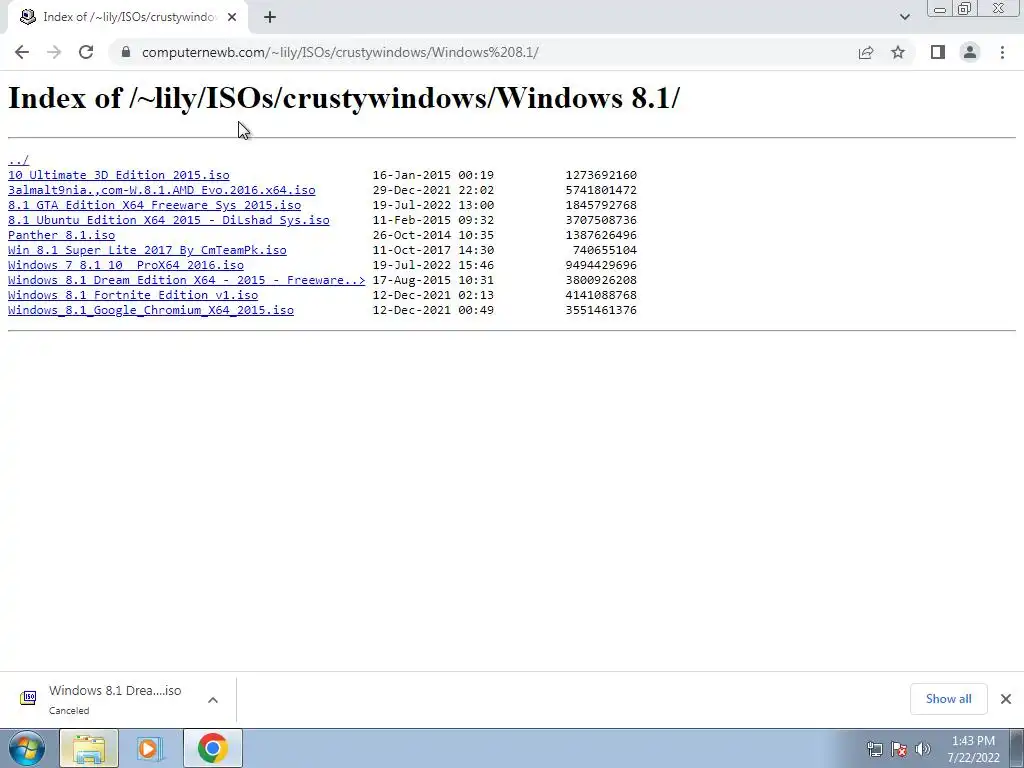Launch Windows Media Player from taskbar

point(149,748)
